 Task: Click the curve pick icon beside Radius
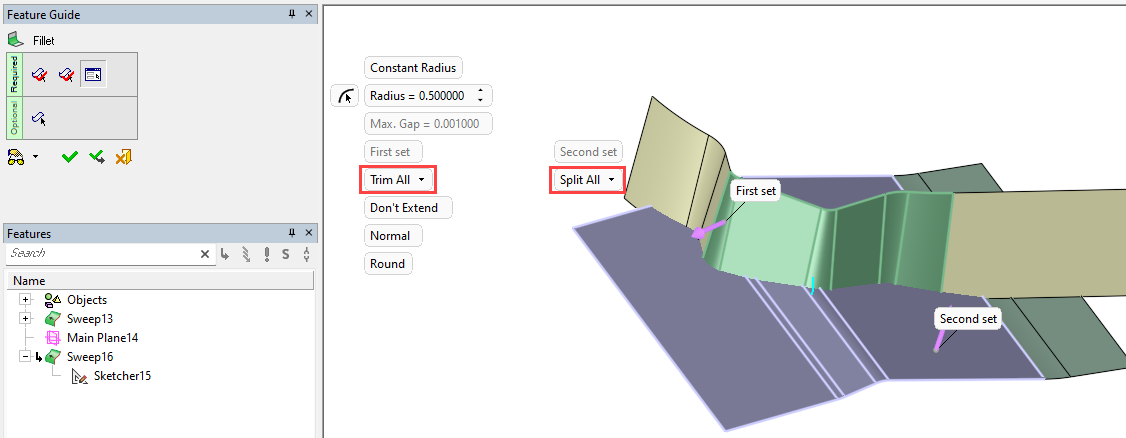[x=345, y=96]
